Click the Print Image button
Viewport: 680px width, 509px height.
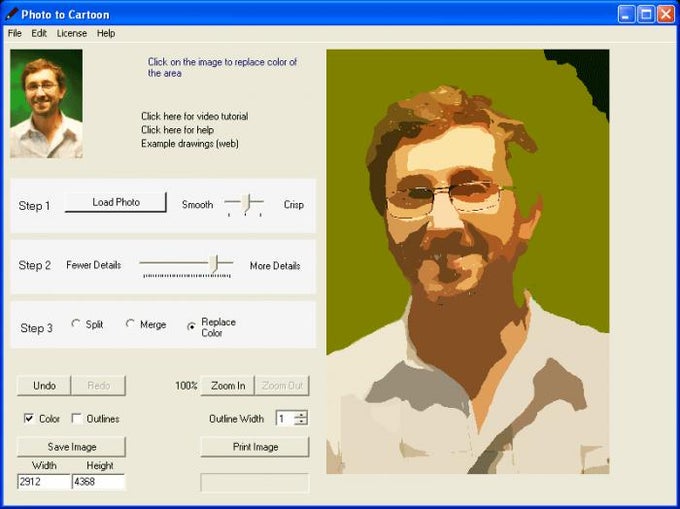point(255,447)
